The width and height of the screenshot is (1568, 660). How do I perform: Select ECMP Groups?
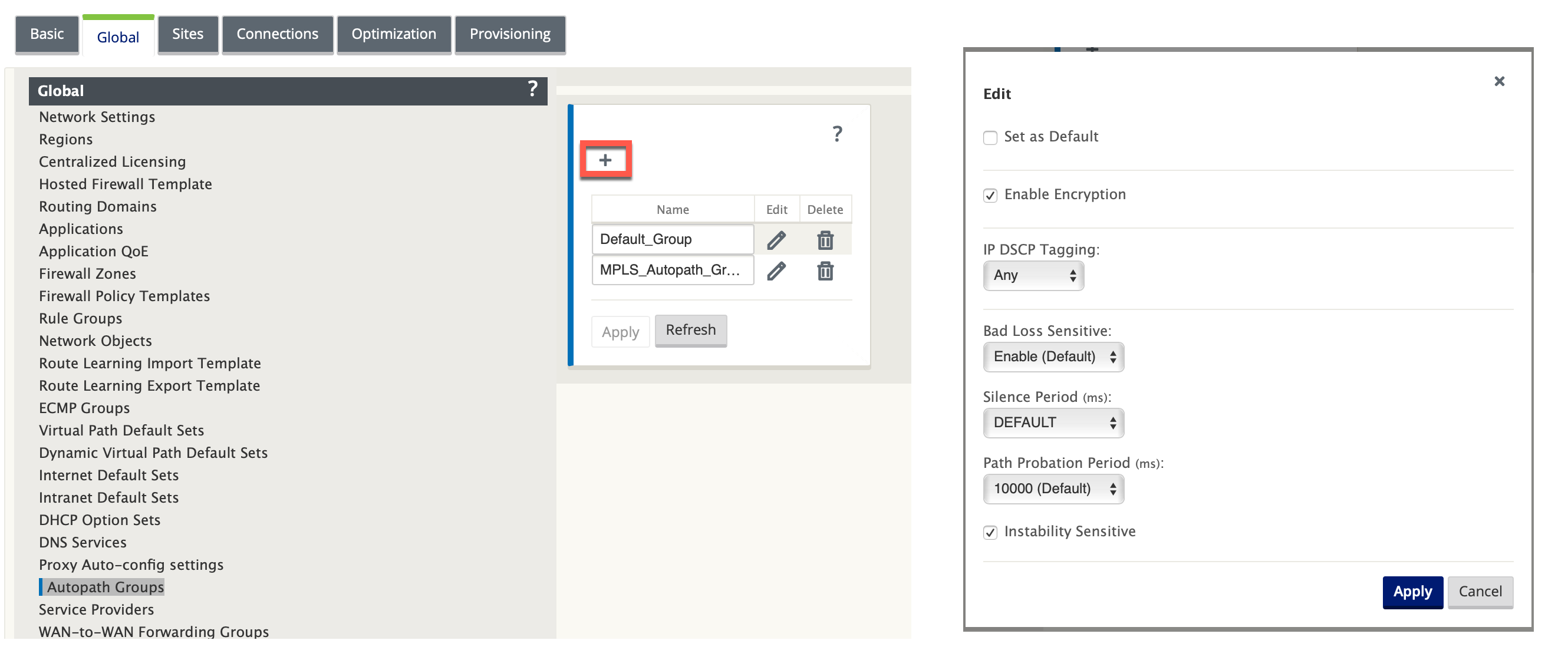pos(84,408)
